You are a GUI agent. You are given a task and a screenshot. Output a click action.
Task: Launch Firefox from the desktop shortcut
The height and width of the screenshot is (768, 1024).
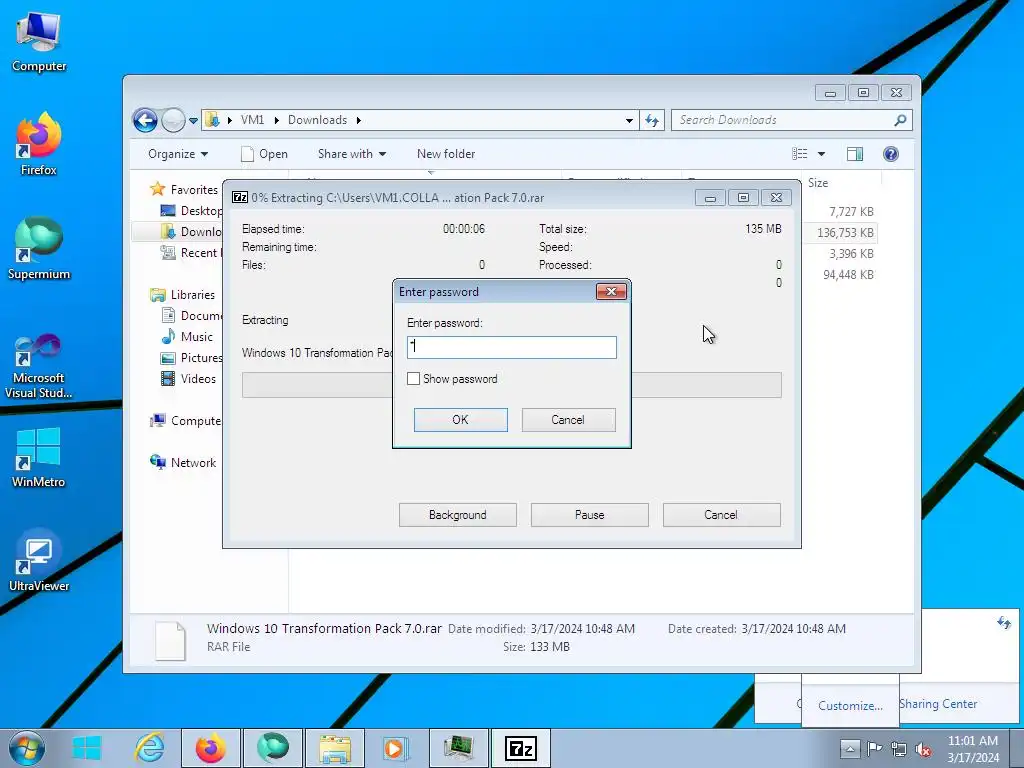[x=39, y=144]
